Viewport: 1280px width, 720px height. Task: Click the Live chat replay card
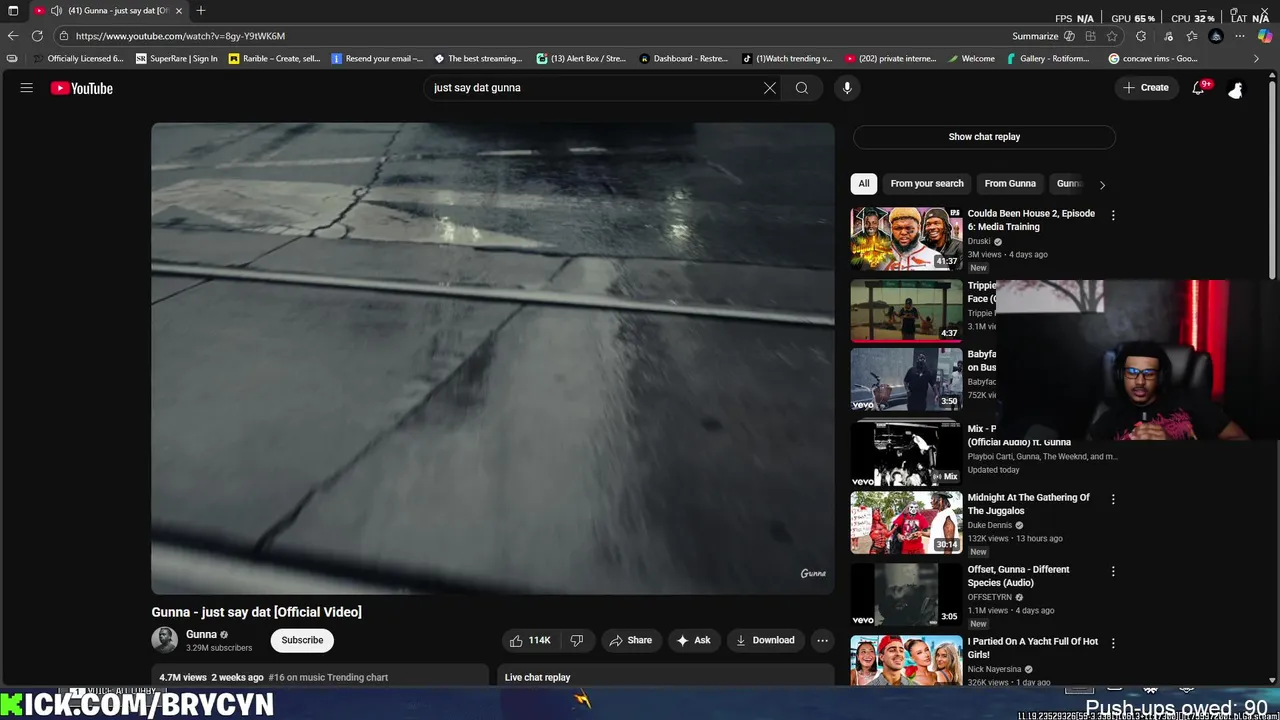pos(666,677)
